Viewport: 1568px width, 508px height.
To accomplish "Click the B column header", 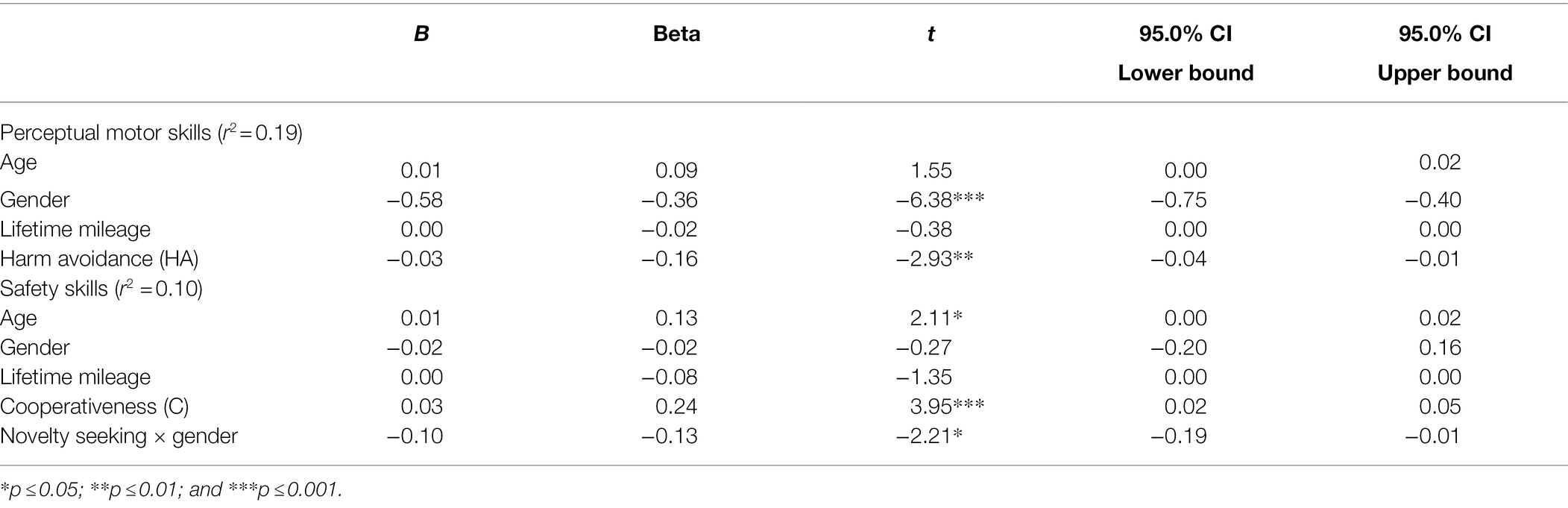I will click(421, 34).
